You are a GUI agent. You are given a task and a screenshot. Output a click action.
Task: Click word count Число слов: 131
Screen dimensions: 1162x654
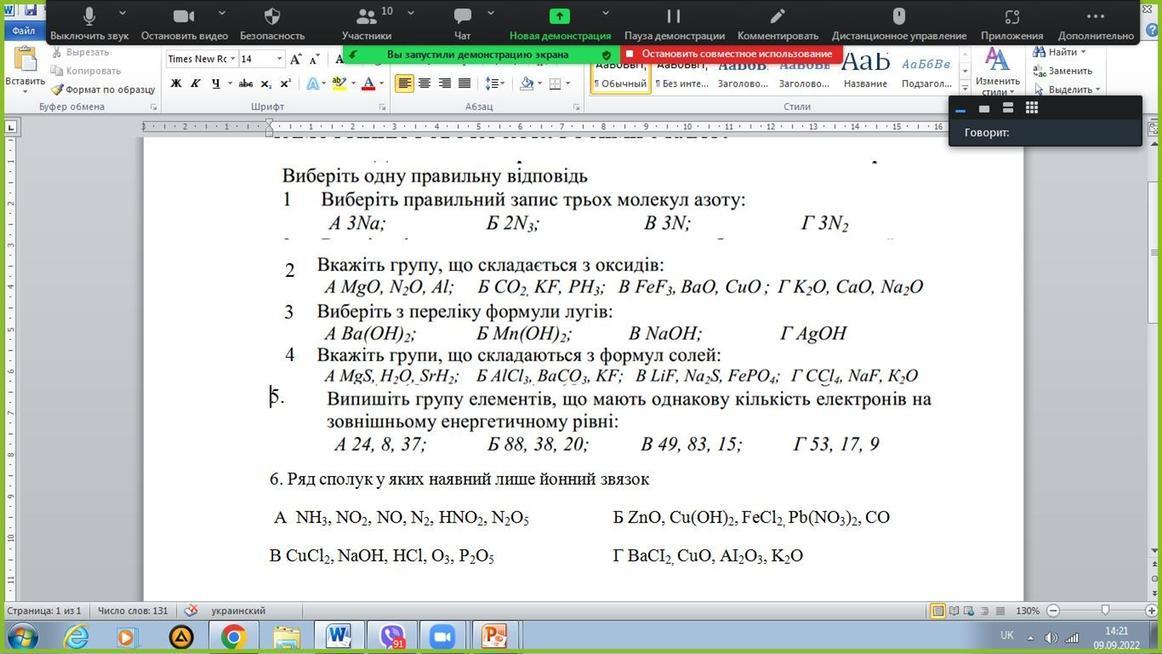[133, 611]
